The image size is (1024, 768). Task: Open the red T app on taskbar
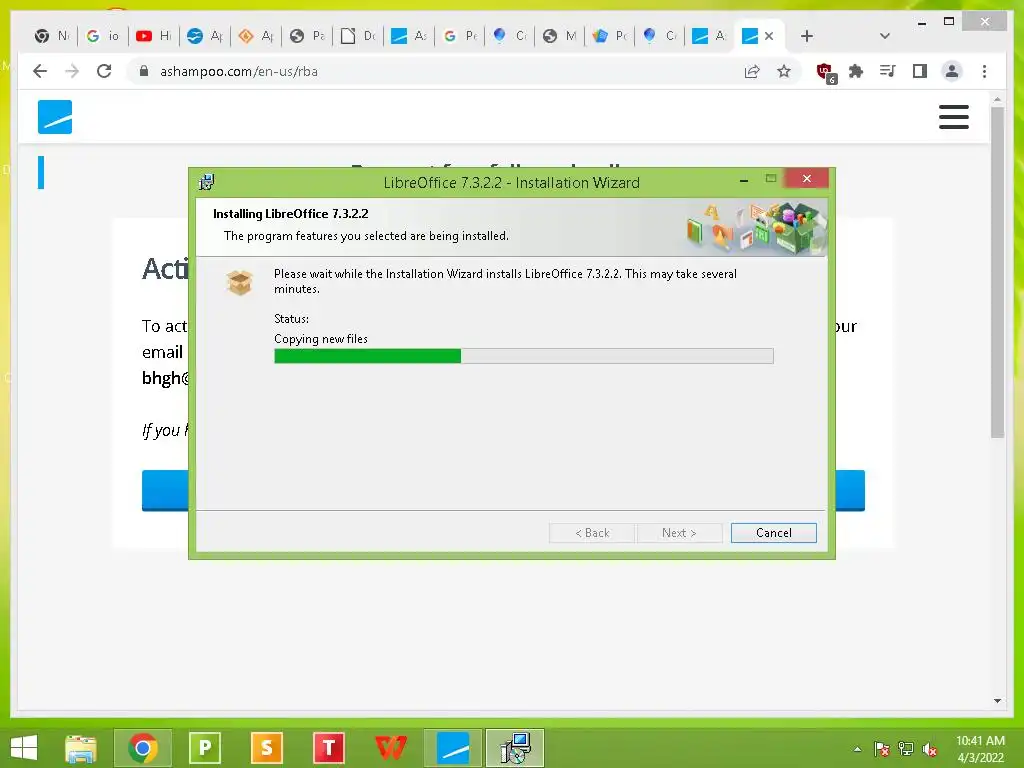point(328,748)
